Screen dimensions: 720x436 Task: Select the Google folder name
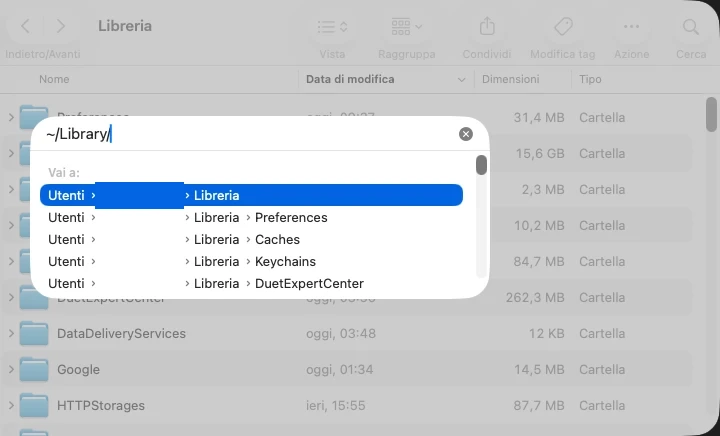pyautogui.click(x=78, y=369)
